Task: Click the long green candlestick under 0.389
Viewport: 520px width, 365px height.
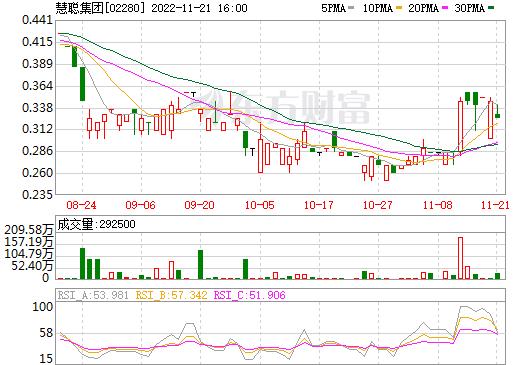Action: pyautogui.click(x=82, y=84)
